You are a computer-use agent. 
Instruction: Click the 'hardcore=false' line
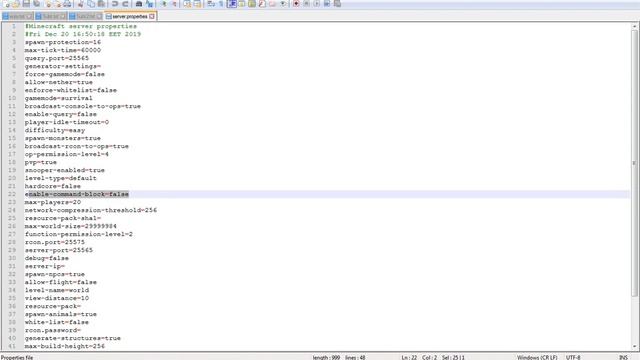(x=53, y=186)
